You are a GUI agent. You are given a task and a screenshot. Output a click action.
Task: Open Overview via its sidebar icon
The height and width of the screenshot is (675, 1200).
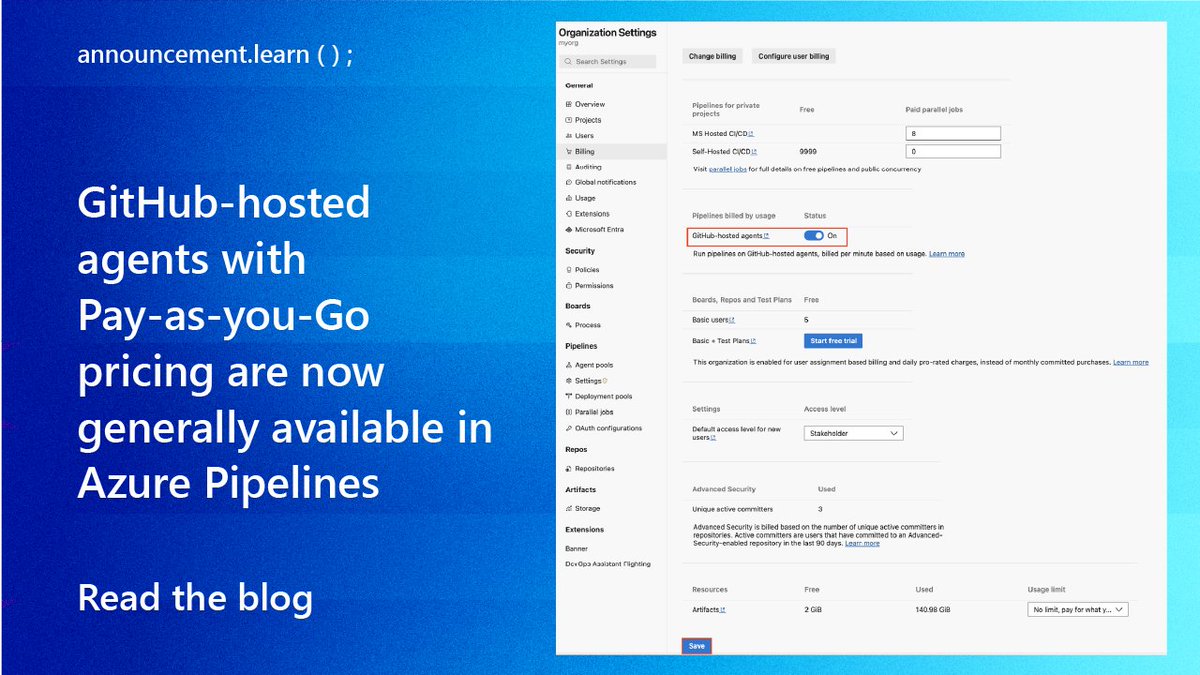point(569,104)
